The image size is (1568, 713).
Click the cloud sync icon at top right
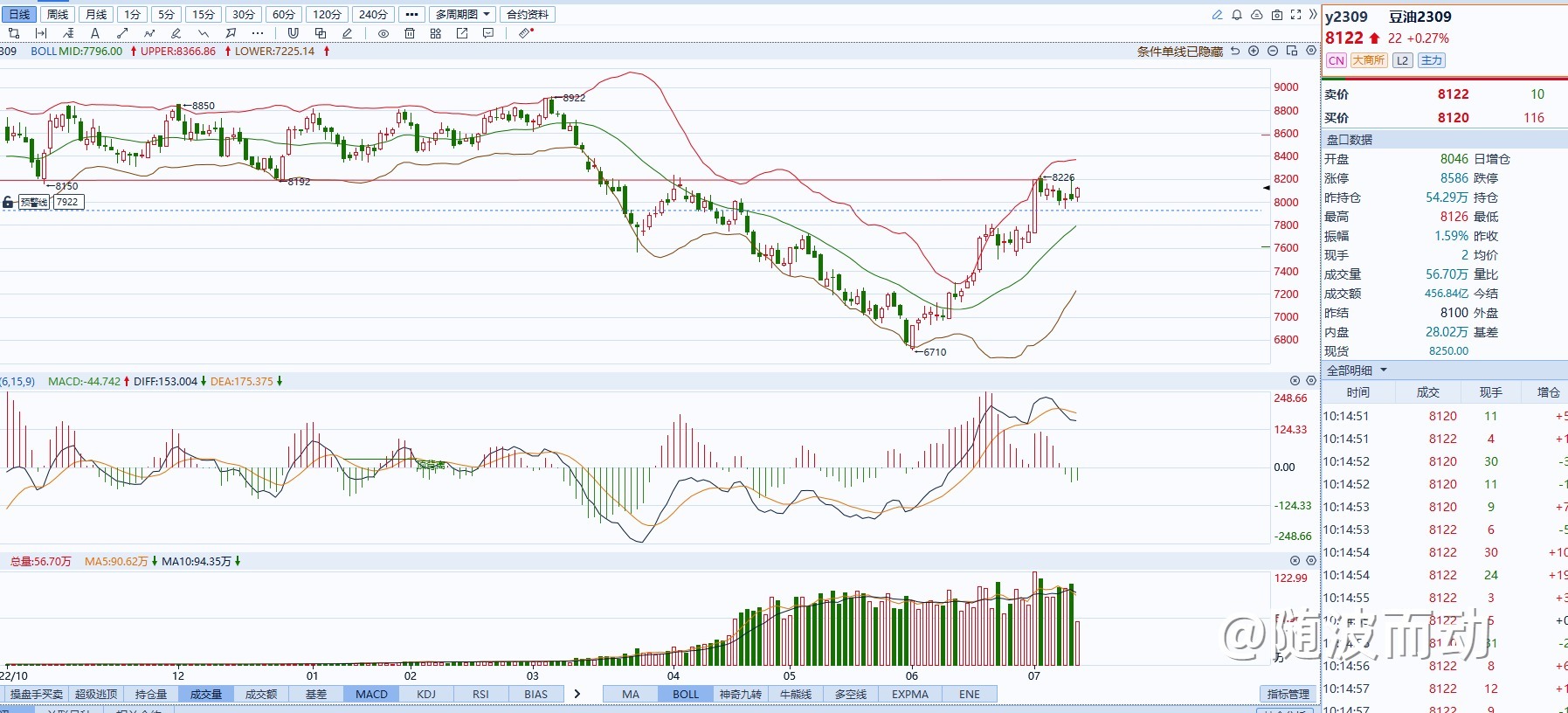pos(1257,15)
